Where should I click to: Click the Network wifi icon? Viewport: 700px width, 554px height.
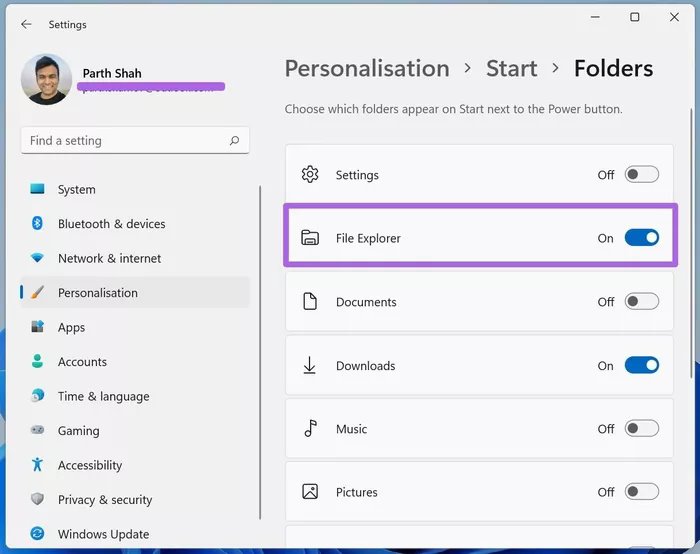coord(38,258)
